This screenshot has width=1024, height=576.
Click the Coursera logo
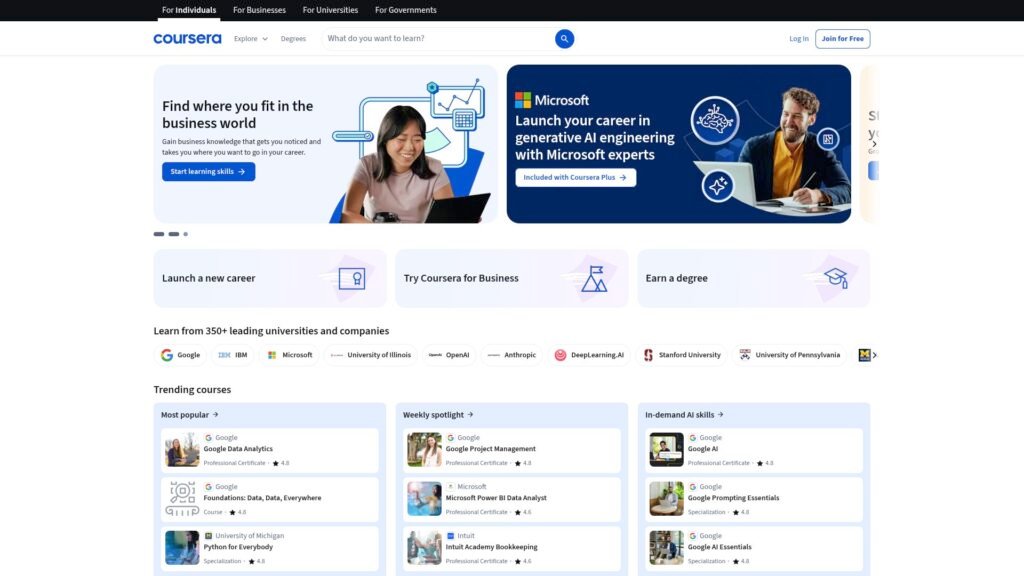pos(187,39)
